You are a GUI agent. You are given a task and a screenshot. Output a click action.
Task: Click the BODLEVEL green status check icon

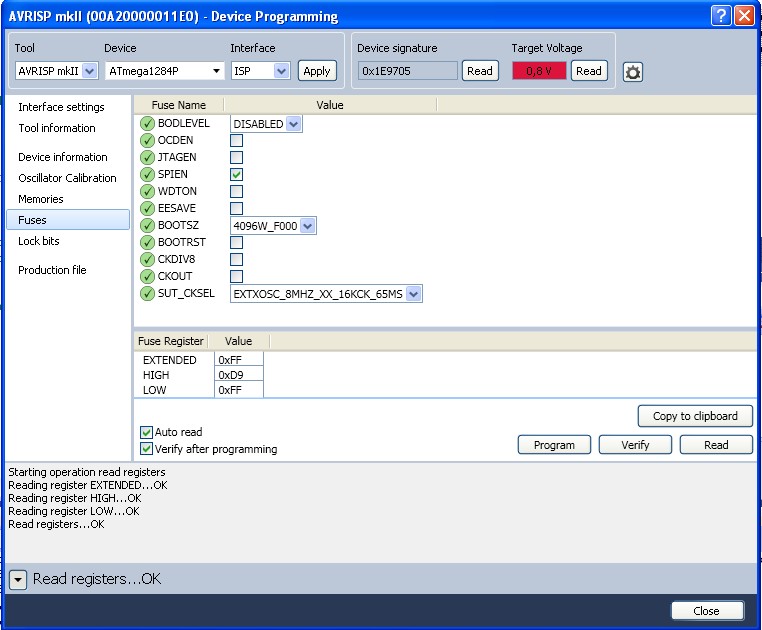[x=147, y=123]
